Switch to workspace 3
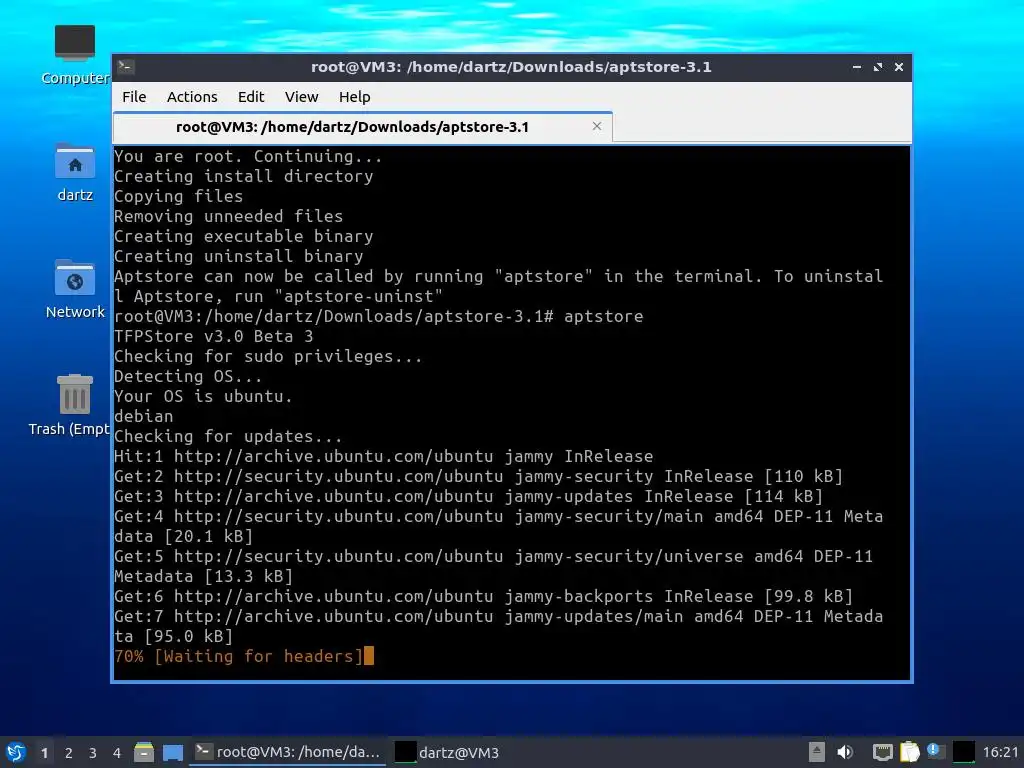 [93, 753]
